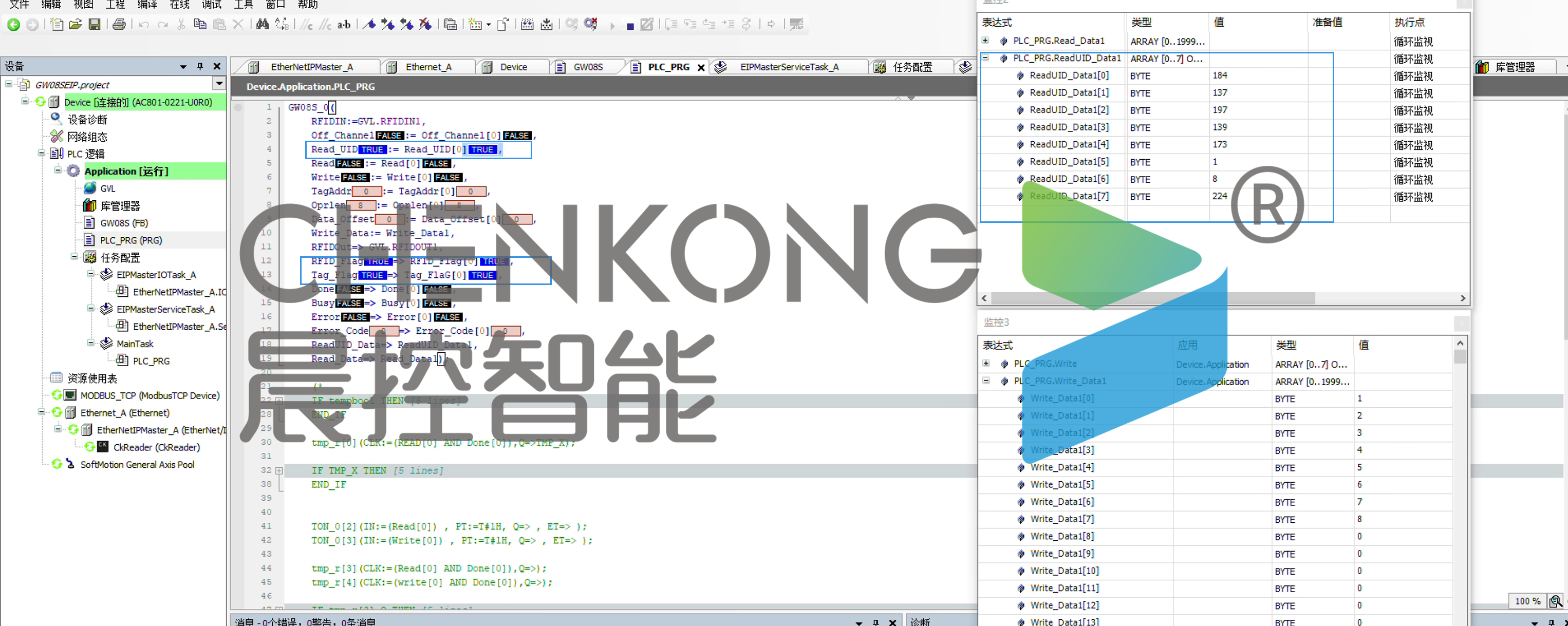
Task: Click up arrow of 监控3 vertical scrollbar
Action: (x=1460, y=343)
